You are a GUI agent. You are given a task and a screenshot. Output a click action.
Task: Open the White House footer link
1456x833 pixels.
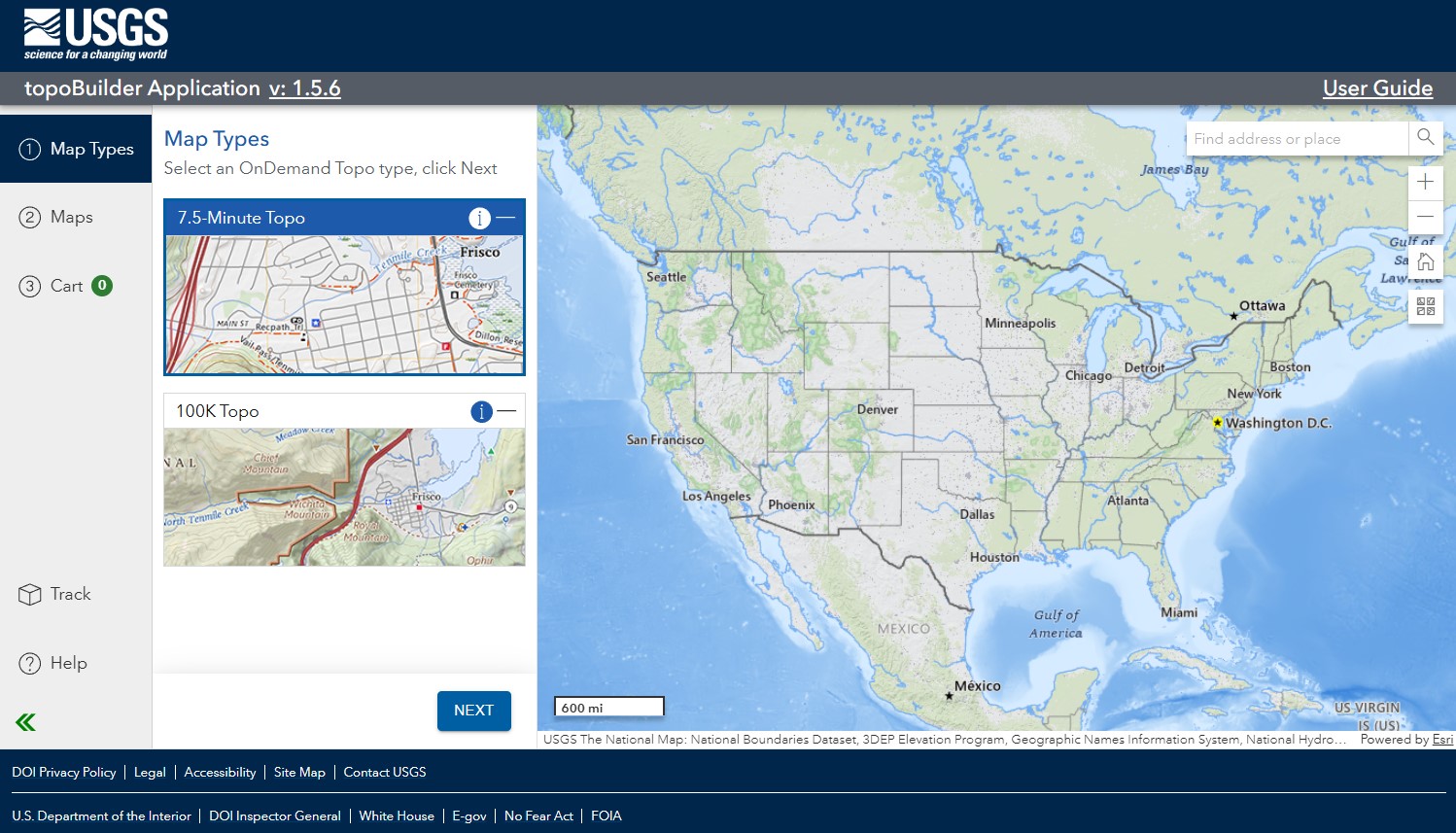(397, 816)
